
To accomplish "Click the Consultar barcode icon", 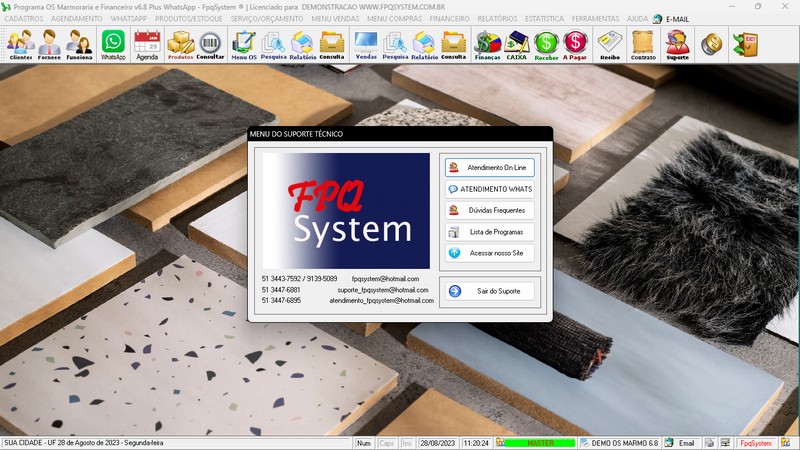I will point(210,45).
